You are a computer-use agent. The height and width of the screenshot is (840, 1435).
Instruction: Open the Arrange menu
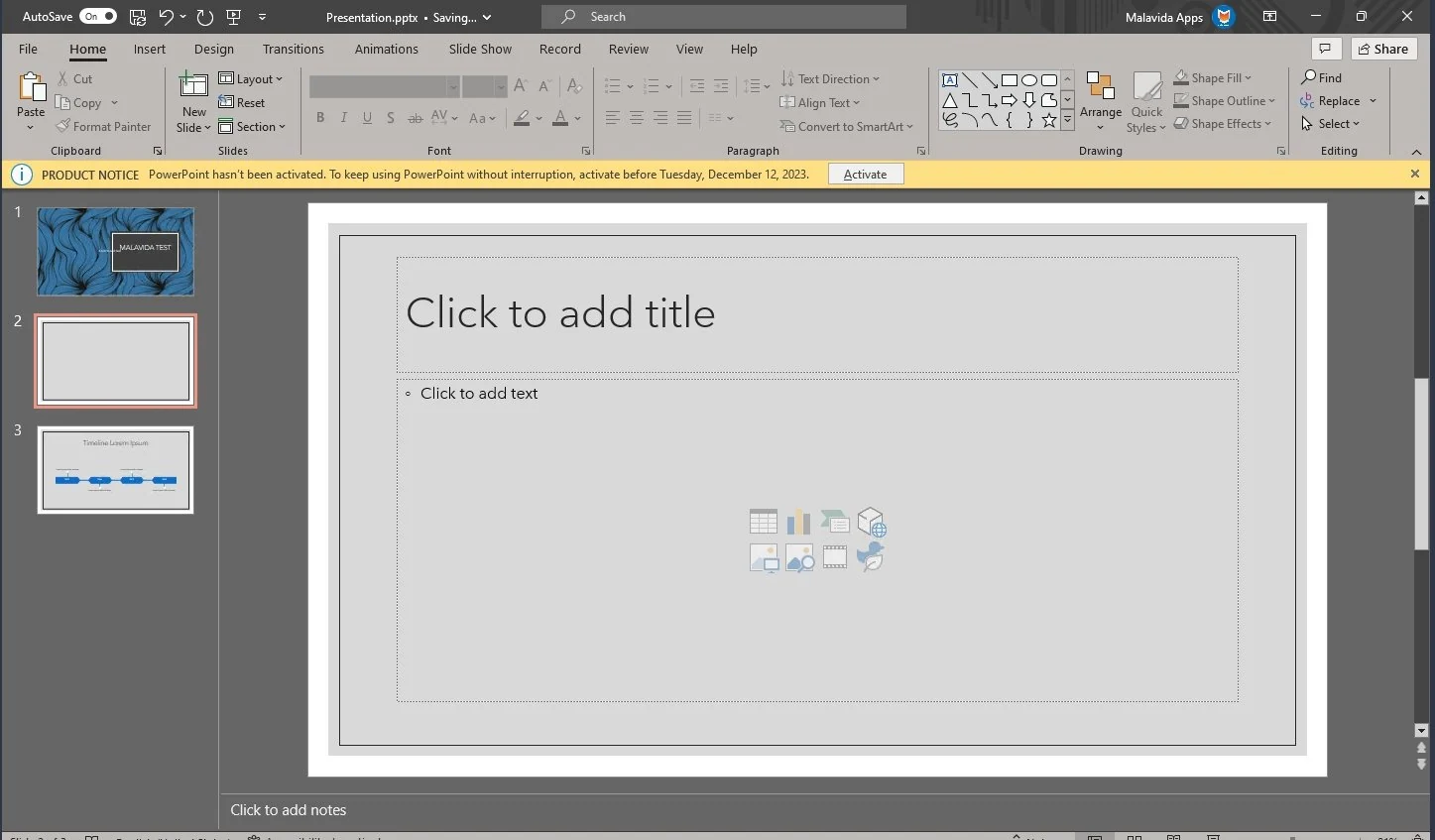(x=1101, y=101)
